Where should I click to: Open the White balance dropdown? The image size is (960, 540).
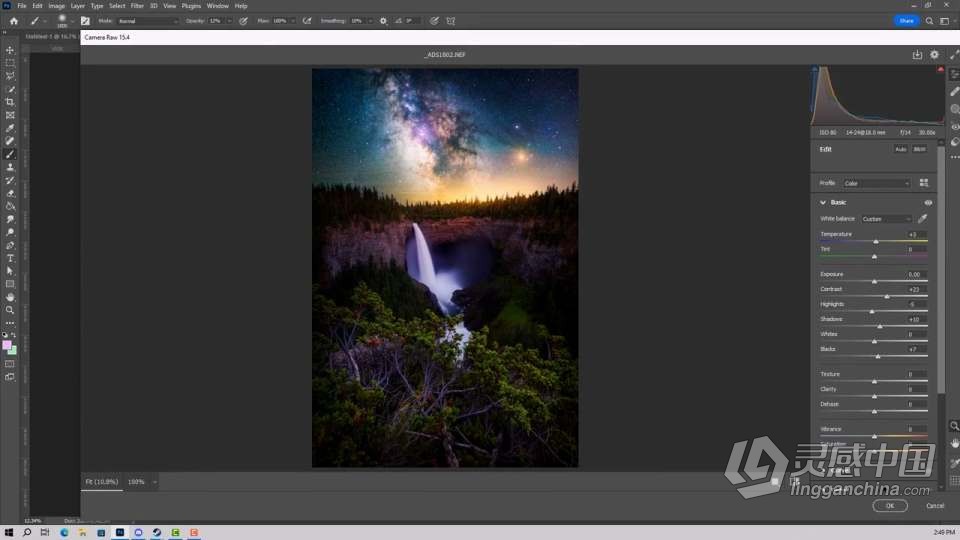pos(887,219)
